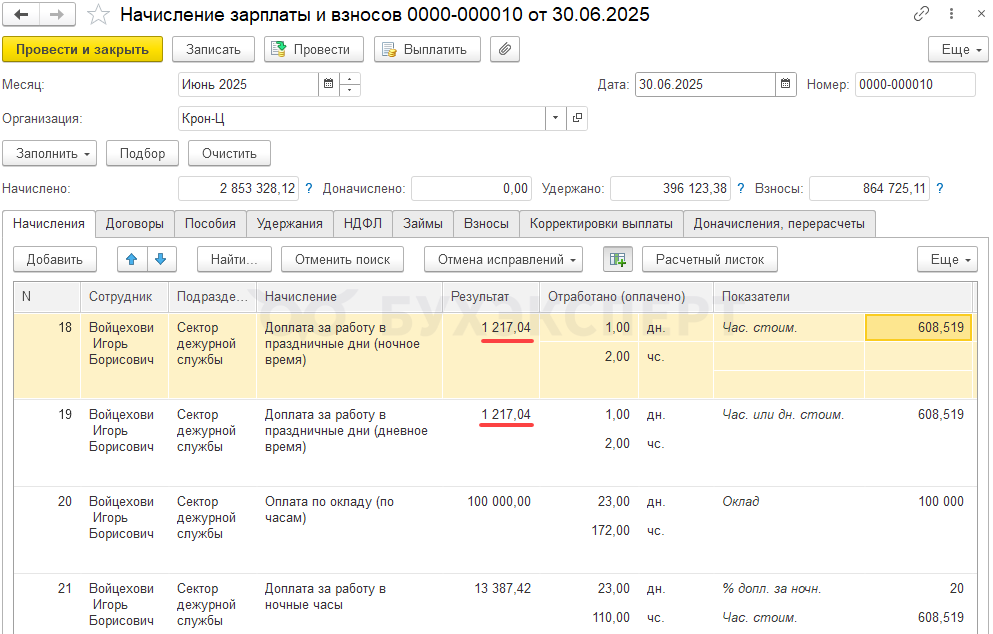Click the Очистить button

coord(229,153)
